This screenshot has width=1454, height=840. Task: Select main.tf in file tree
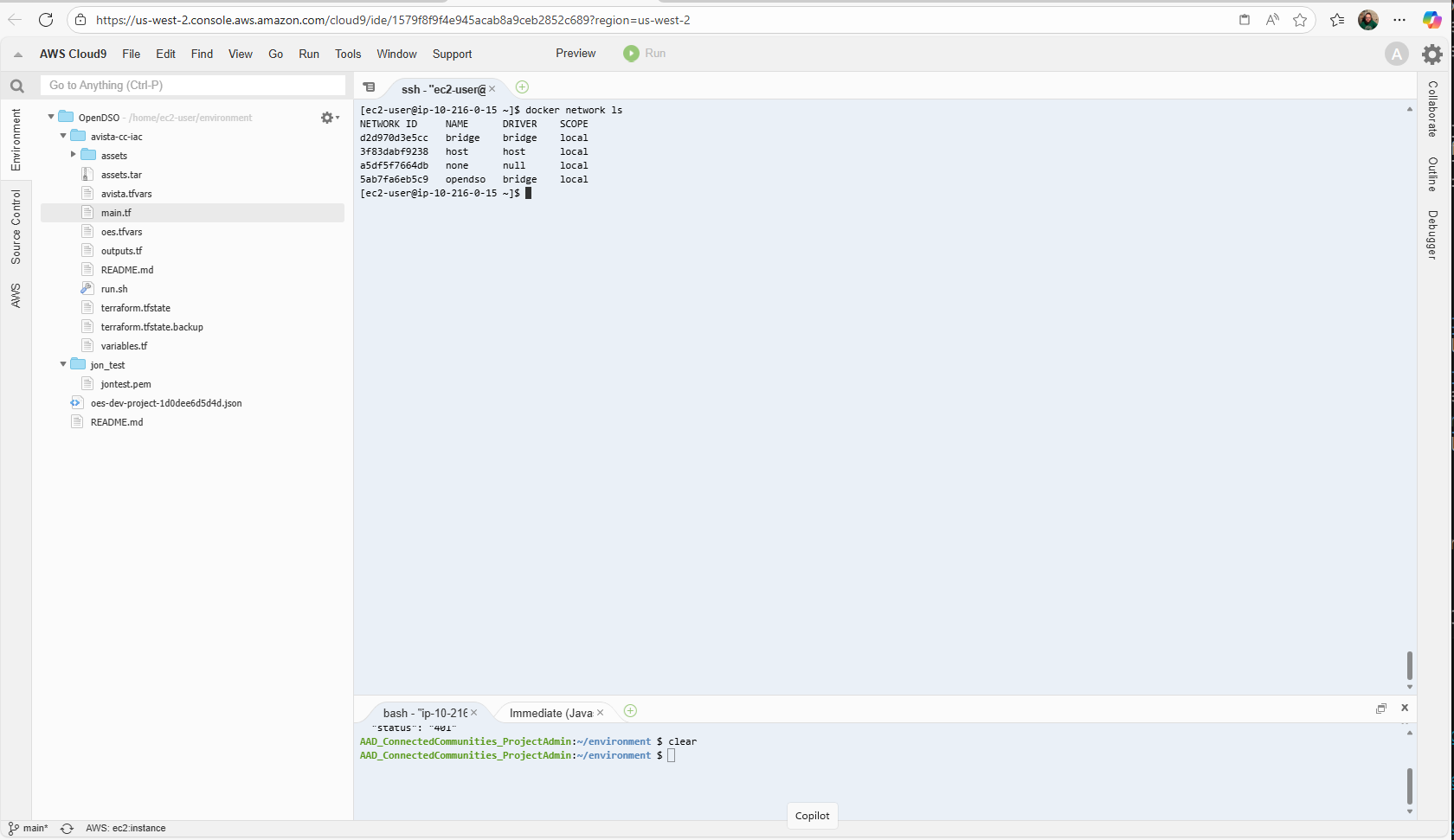tap(193, 213)
